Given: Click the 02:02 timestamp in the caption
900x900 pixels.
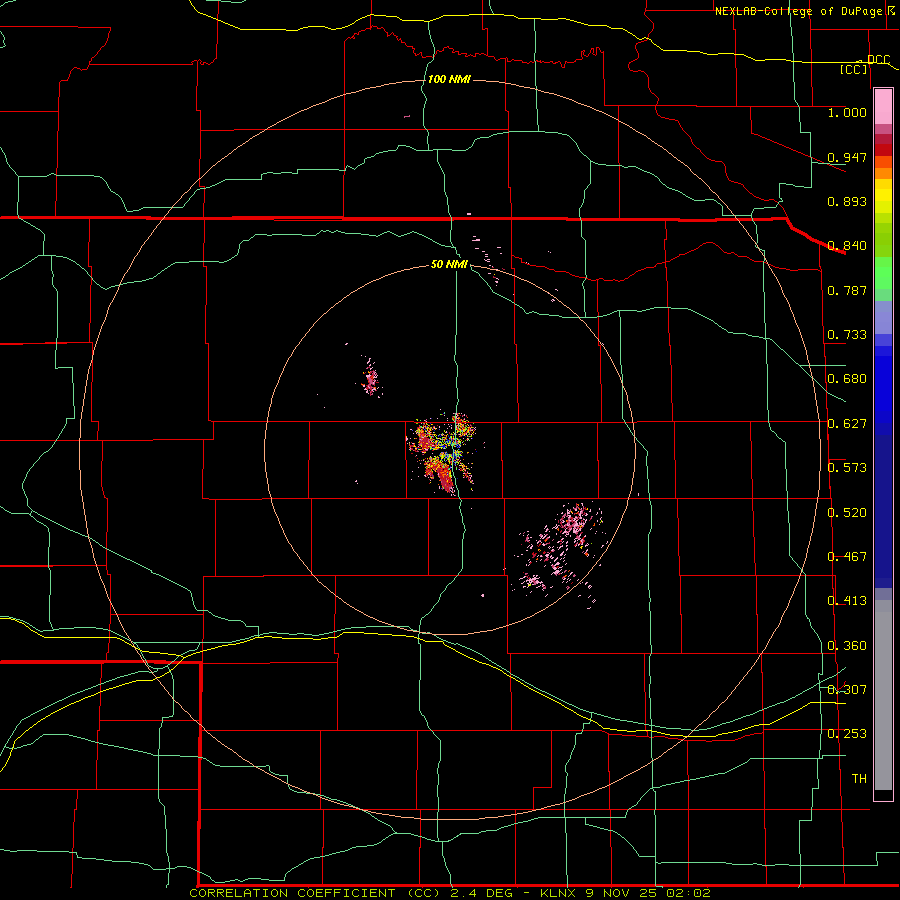Looking at the screenshot, I should point(688,893).
